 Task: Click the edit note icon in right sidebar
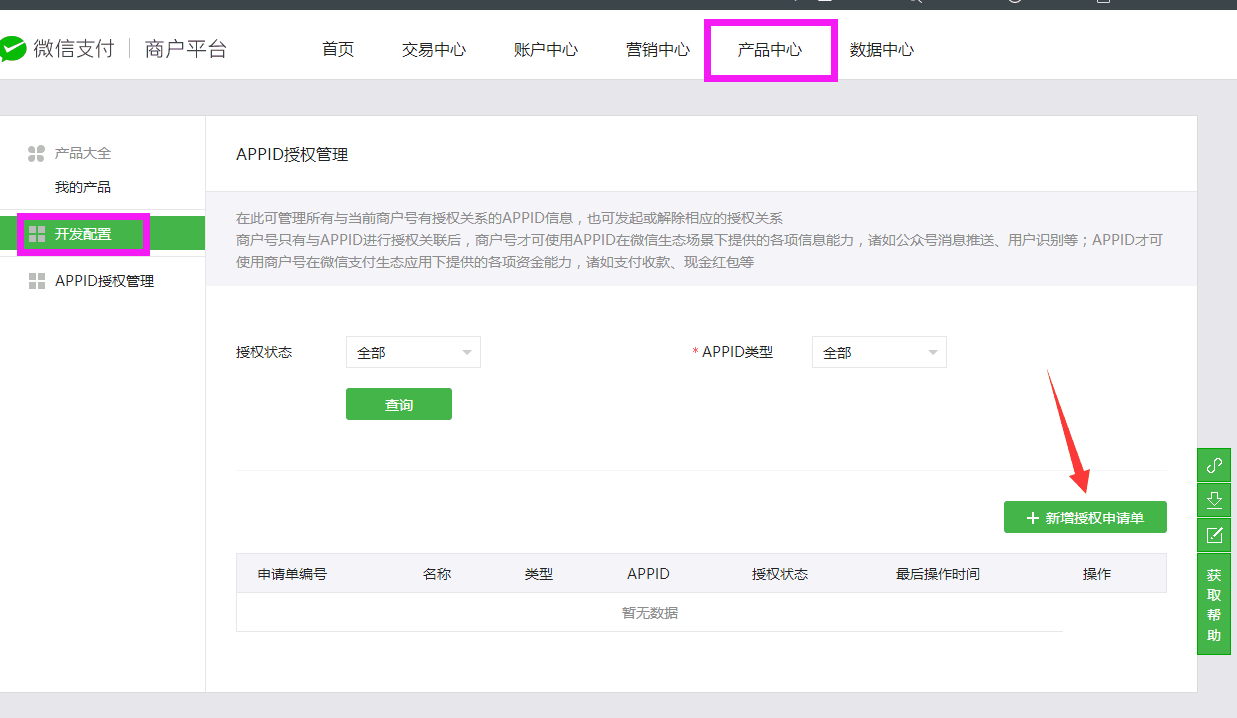tap(1214, 535)
